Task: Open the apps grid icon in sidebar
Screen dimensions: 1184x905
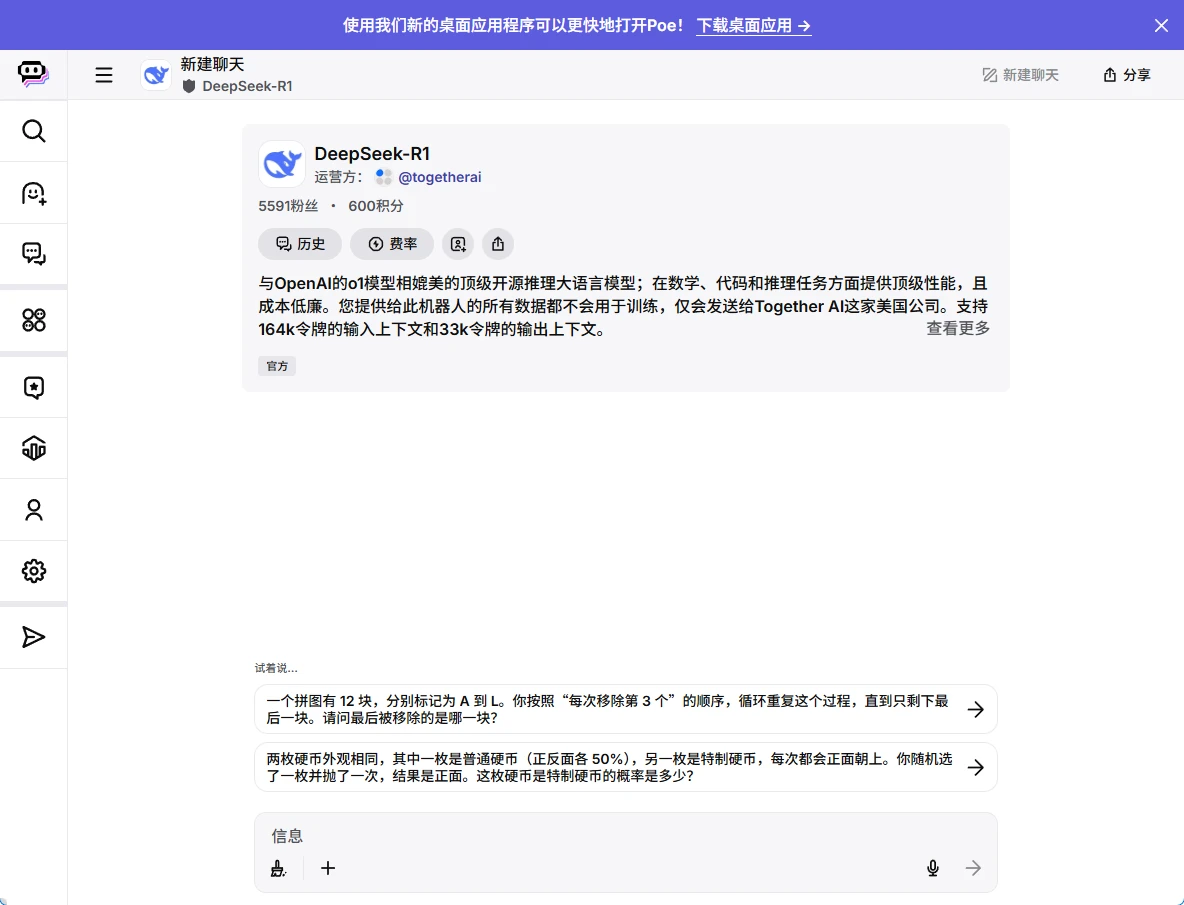Action: 33,320
